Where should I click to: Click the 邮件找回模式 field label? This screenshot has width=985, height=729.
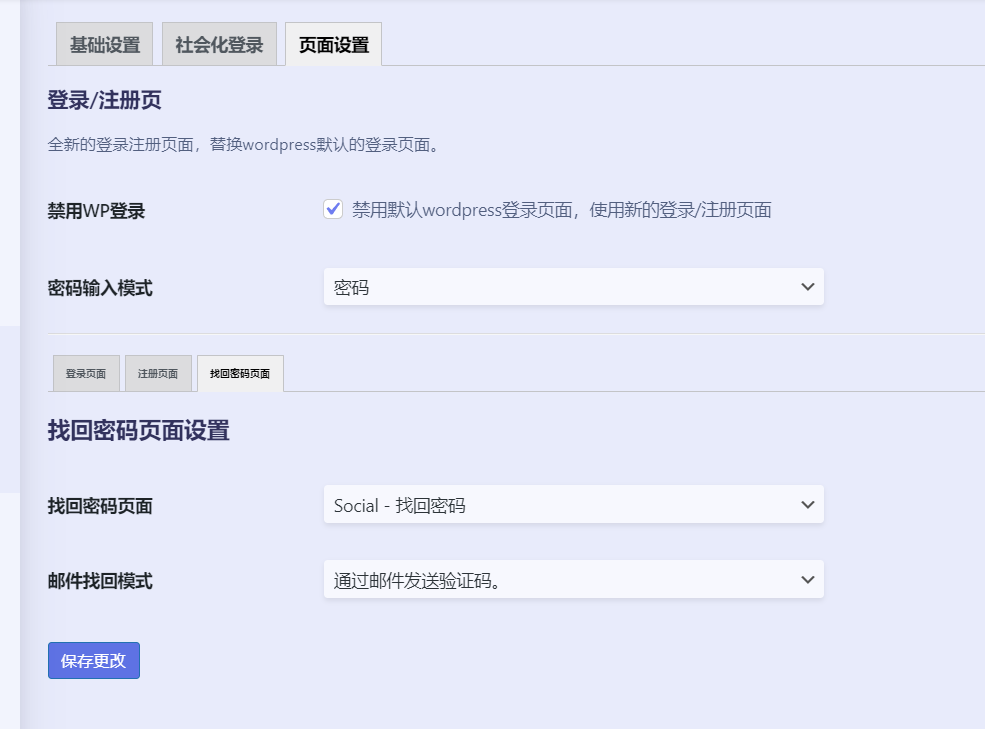click(100, 581)
